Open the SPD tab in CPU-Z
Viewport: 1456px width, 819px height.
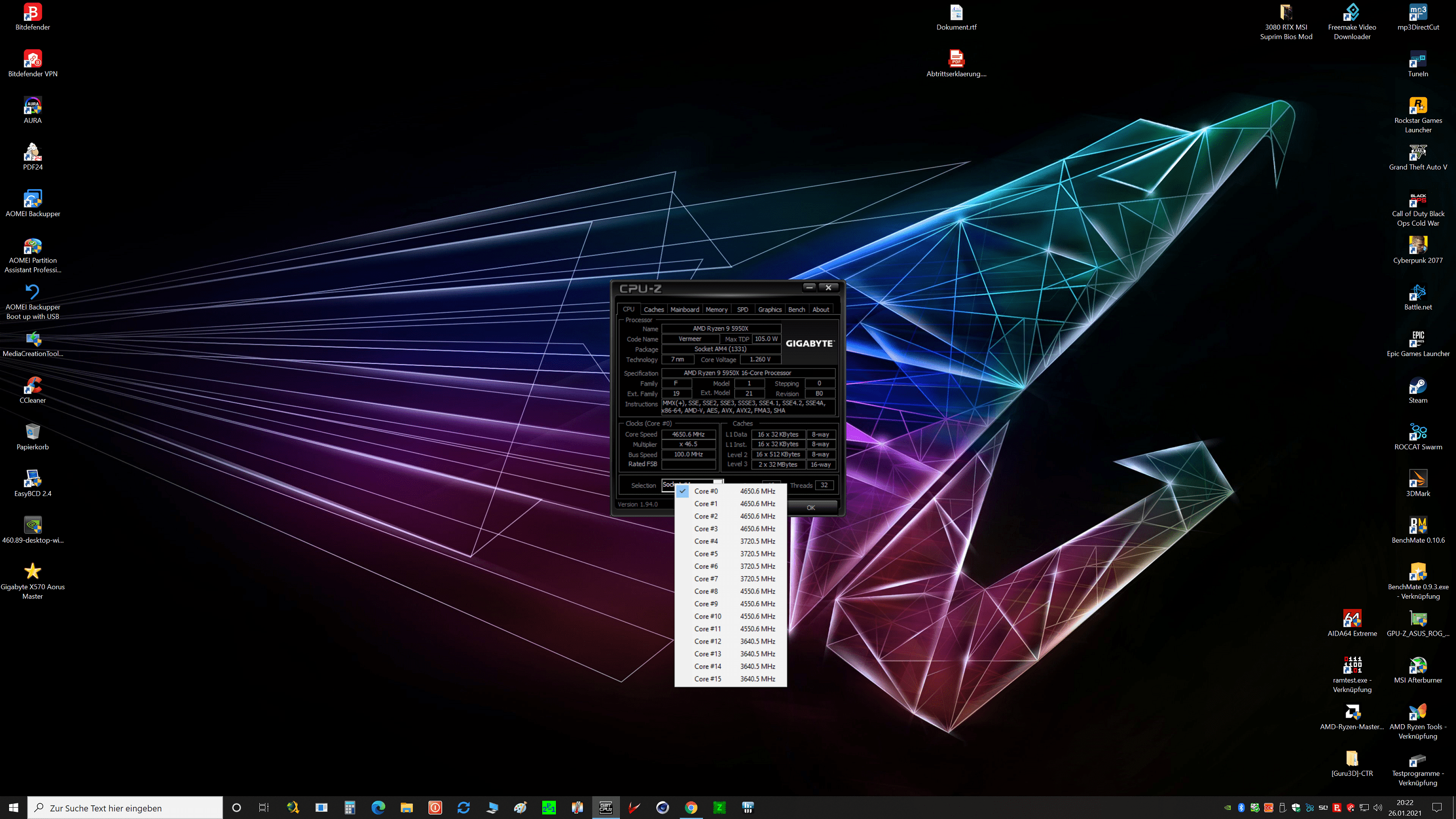coord(743,309)
